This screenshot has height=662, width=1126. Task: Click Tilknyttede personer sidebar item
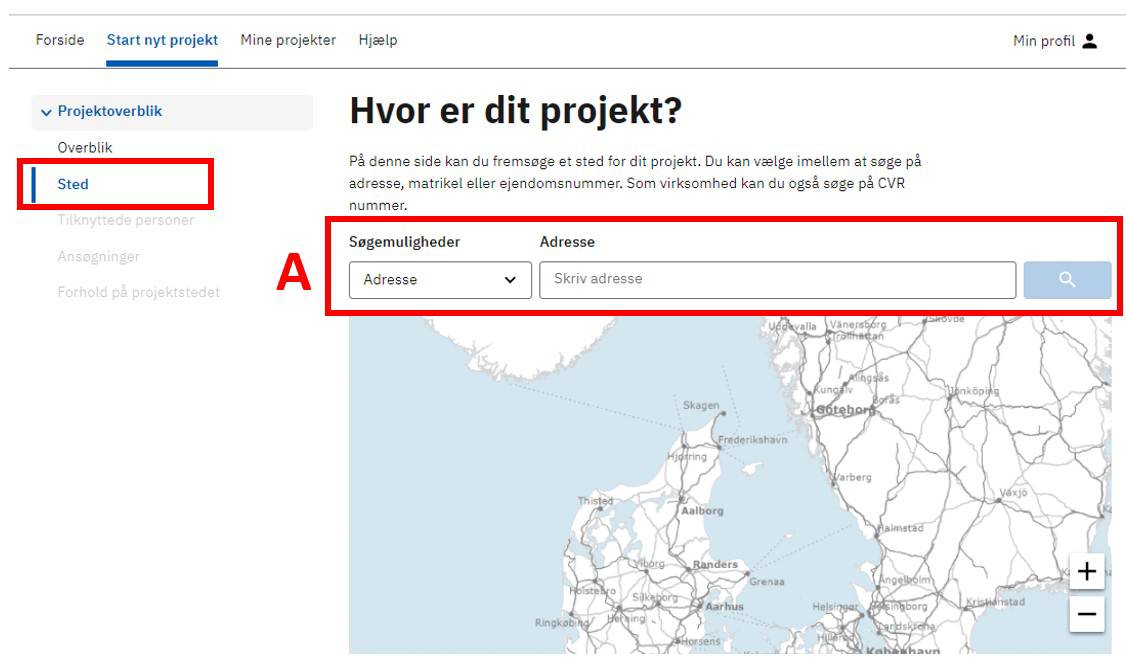(126, 220)
